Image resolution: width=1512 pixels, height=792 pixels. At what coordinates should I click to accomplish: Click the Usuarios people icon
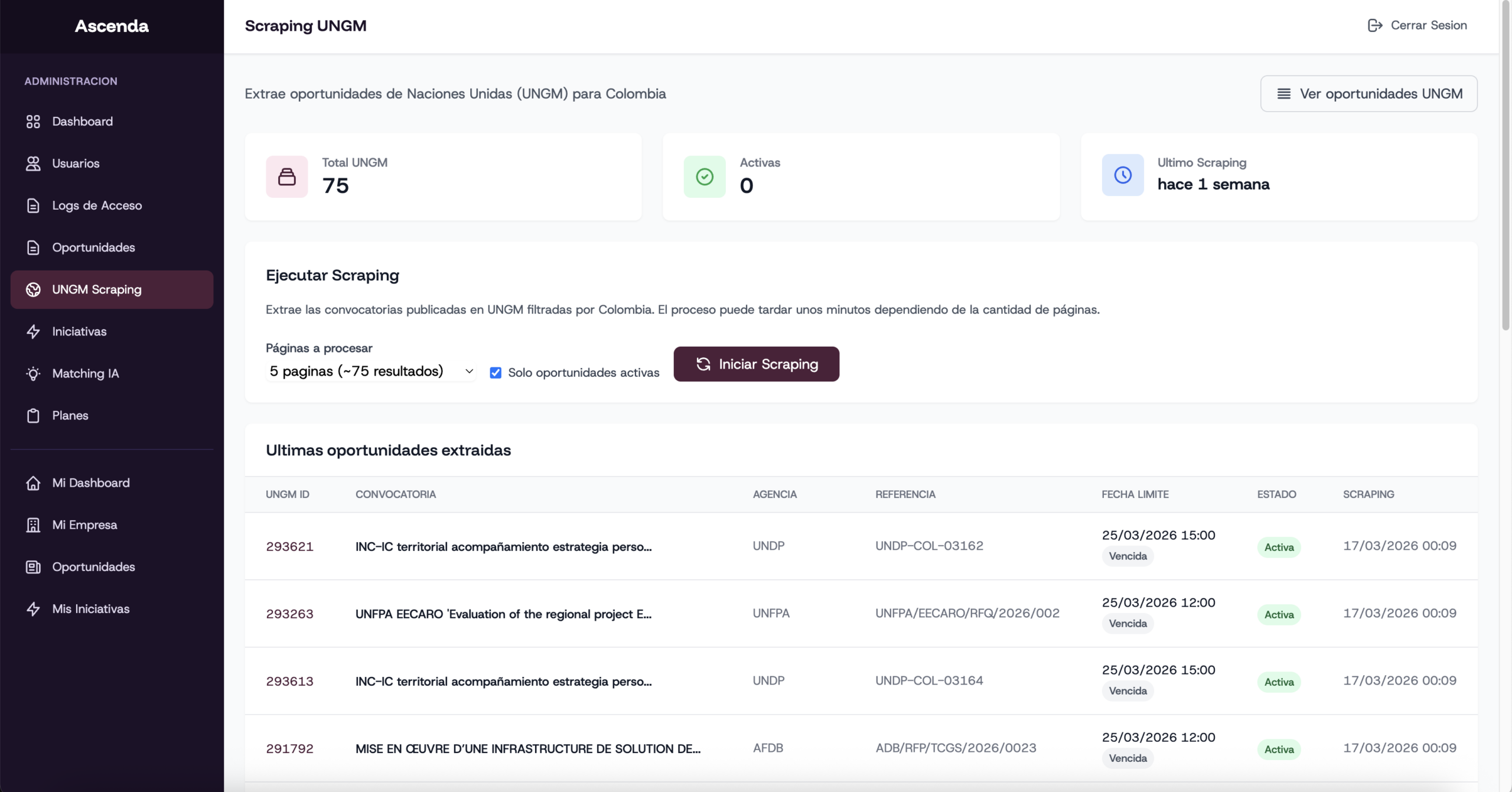33,164
